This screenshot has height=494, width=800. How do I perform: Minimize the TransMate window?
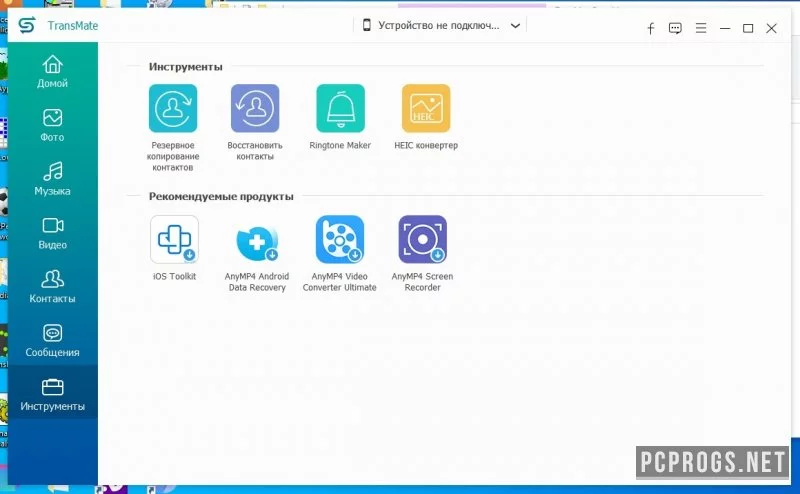coord(724,29)
